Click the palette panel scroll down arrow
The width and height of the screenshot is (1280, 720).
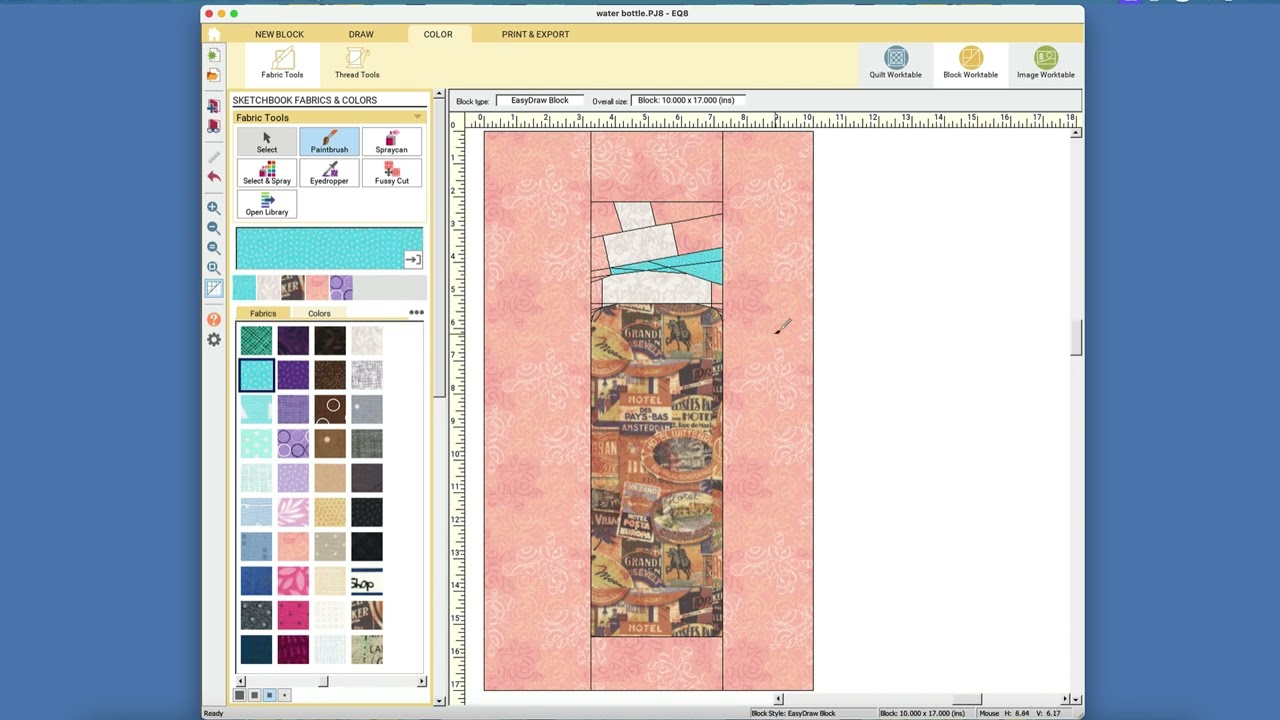point(439,701)
